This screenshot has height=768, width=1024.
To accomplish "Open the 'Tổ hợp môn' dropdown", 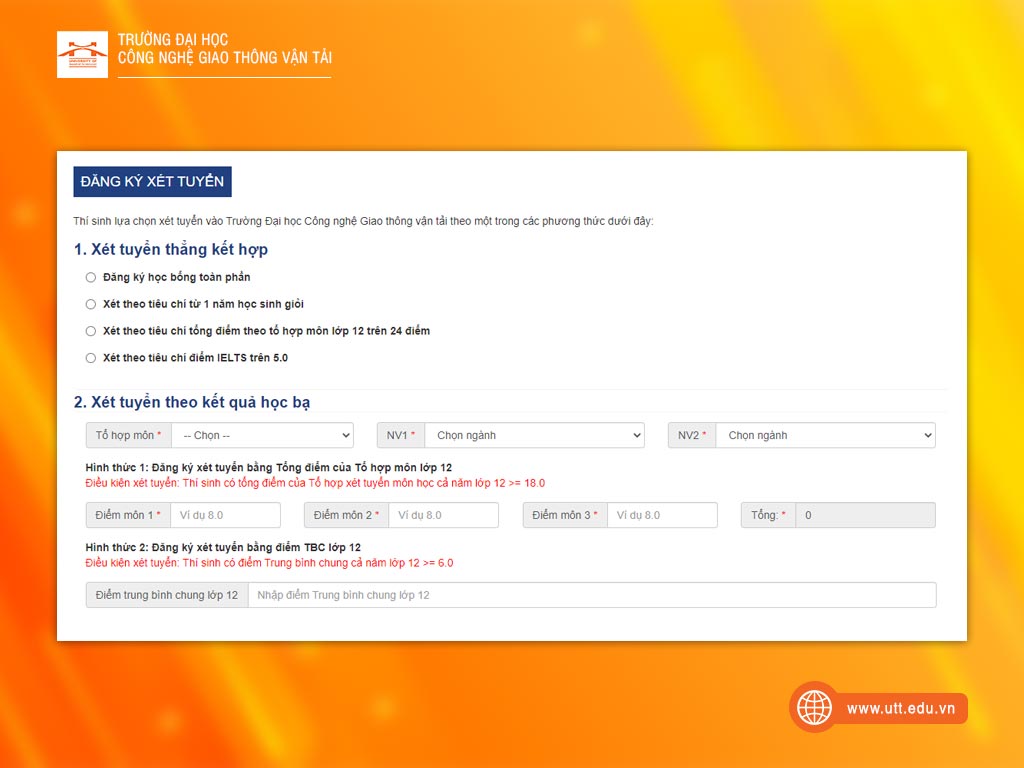I will (x=262, y=435).
